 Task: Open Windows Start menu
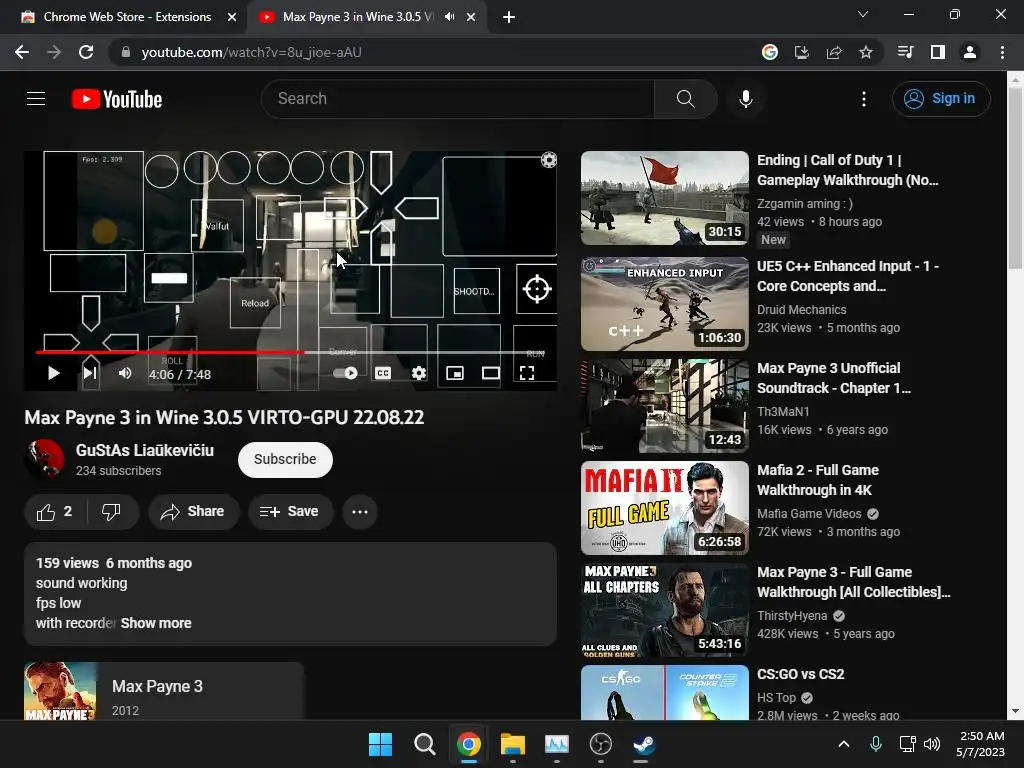[380, 744]
